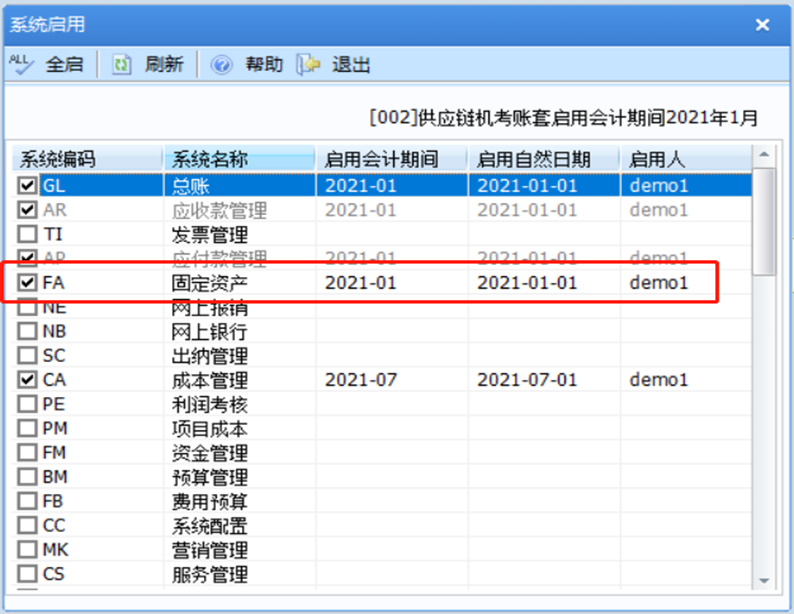Click the GL code in first row
The height and width of the screenshot is (614, 794).
pos(54,185)
